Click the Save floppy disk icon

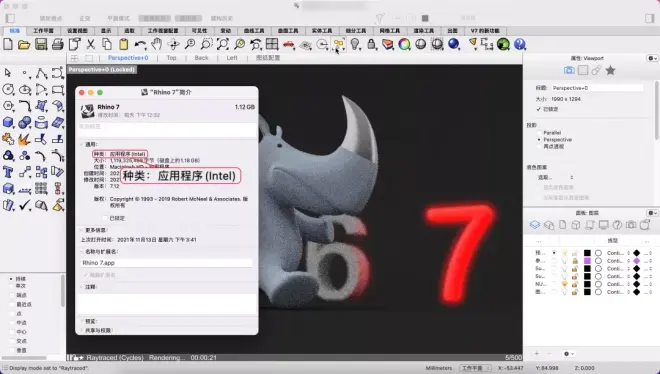[x=41, y=44]
